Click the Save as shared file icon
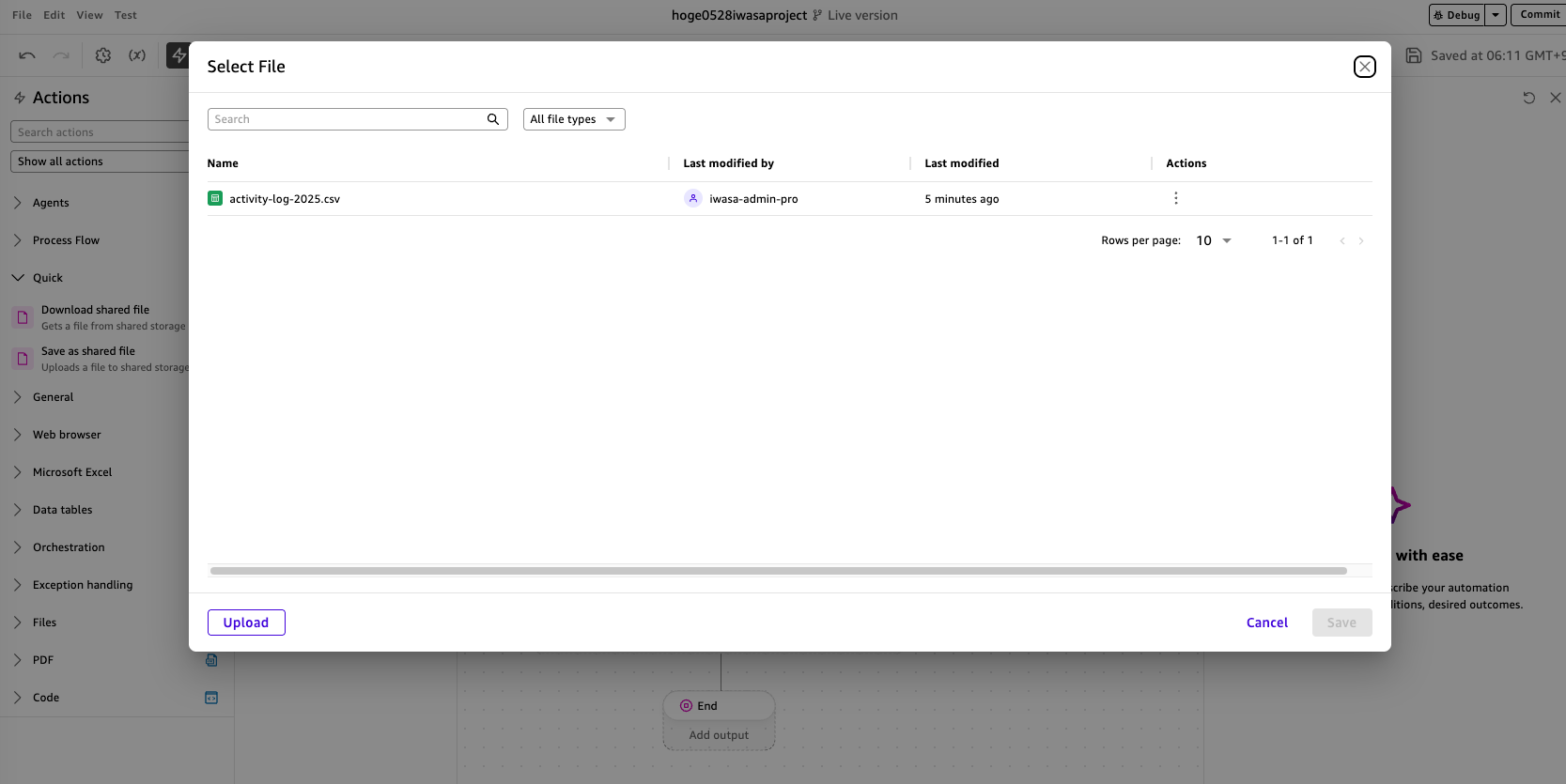Viewport: 1566px width, 784px height. 23,359
